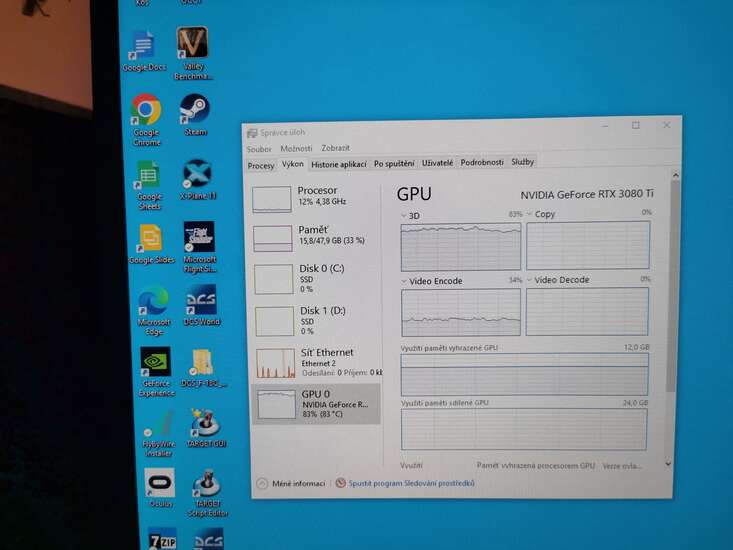Select the Síť Ethernet entry
This screenshot has height=550, width=733.
pos(317,363)
